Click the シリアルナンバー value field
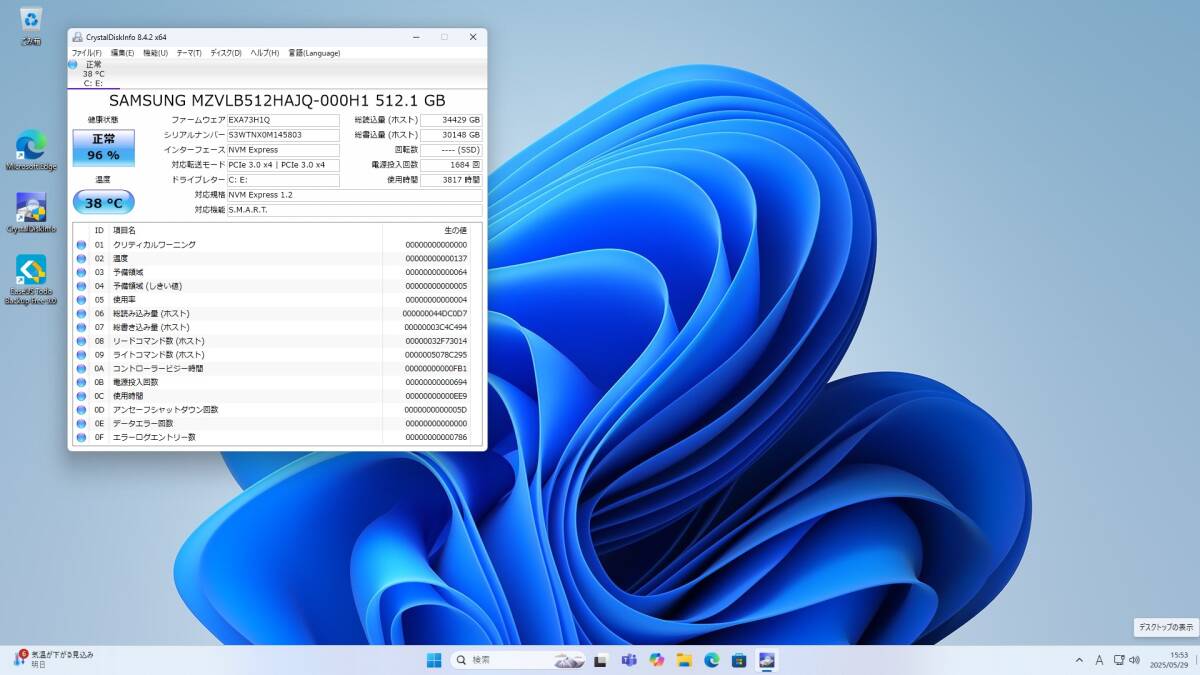 coord(283,135)
